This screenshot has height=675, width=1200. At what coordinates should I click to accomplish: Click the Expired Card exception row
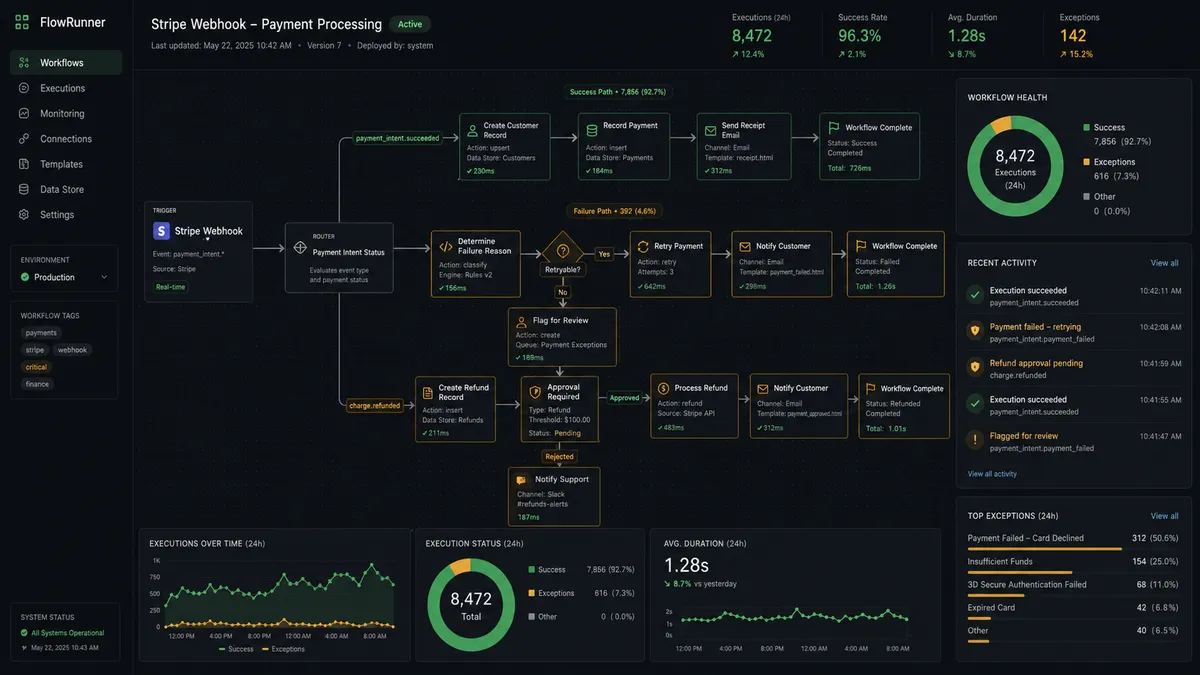pos(1074,610)
